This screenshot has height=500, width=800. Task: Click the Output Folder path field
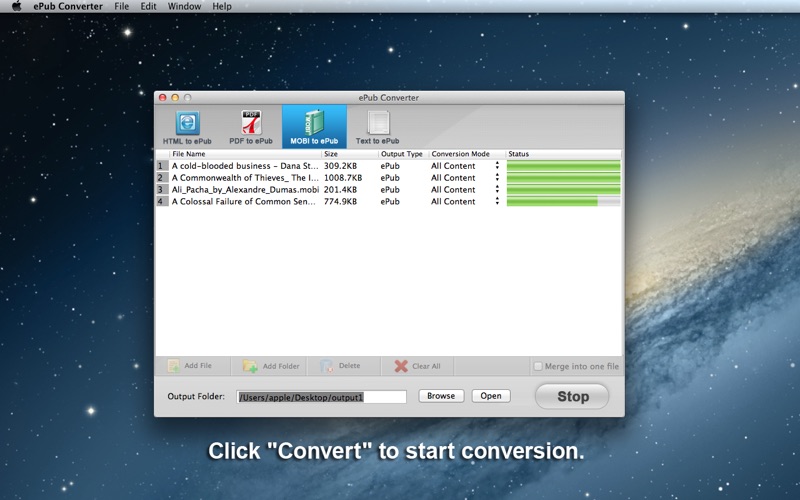click(321, 397)
